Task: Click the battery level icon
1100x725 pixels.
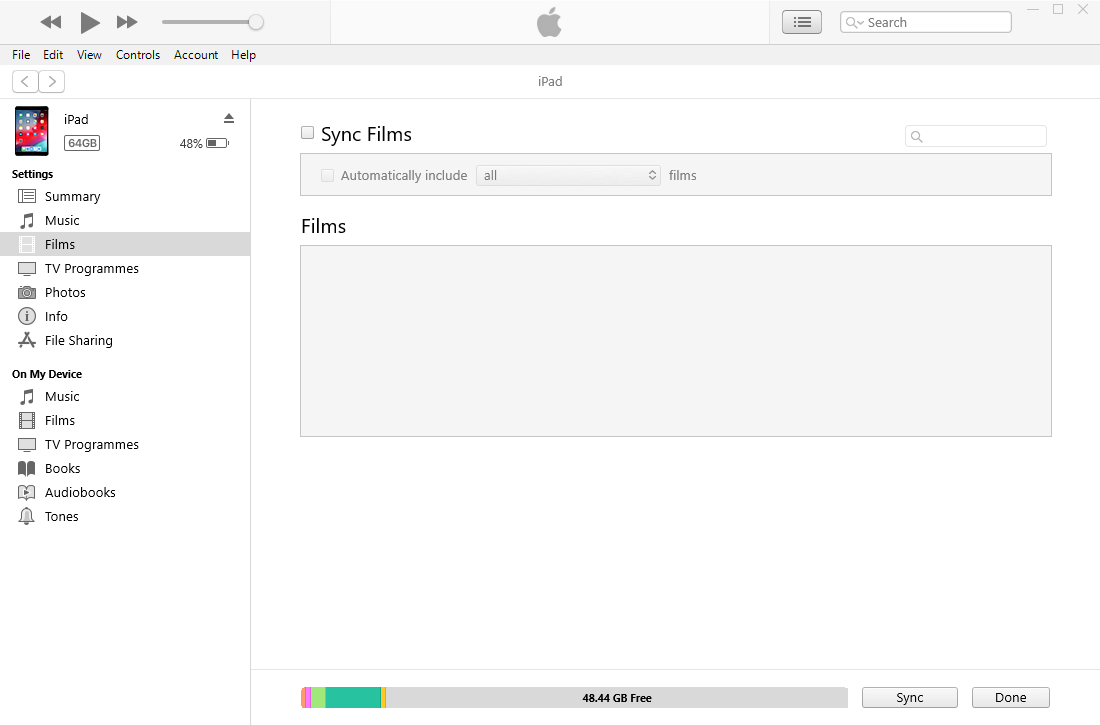Action: click(x=217, y=143)
